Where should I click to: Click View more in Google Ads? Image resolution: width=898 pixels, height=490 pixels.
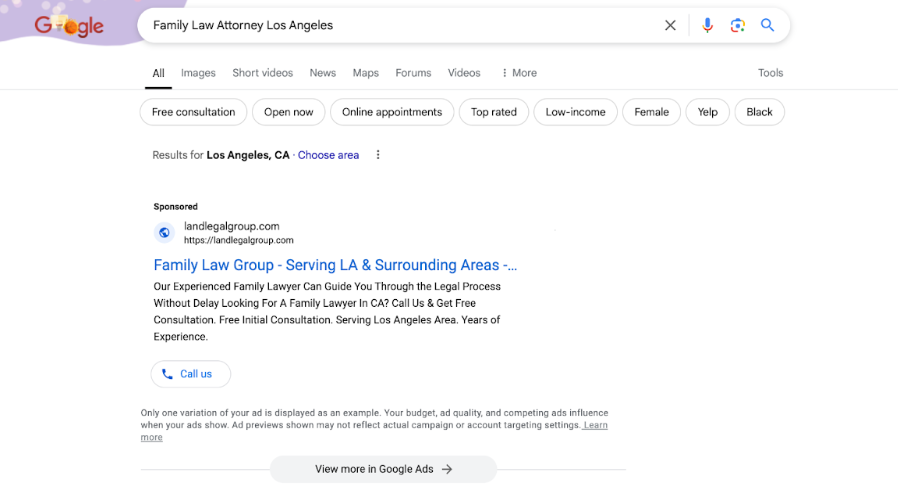tap(383, 469)
